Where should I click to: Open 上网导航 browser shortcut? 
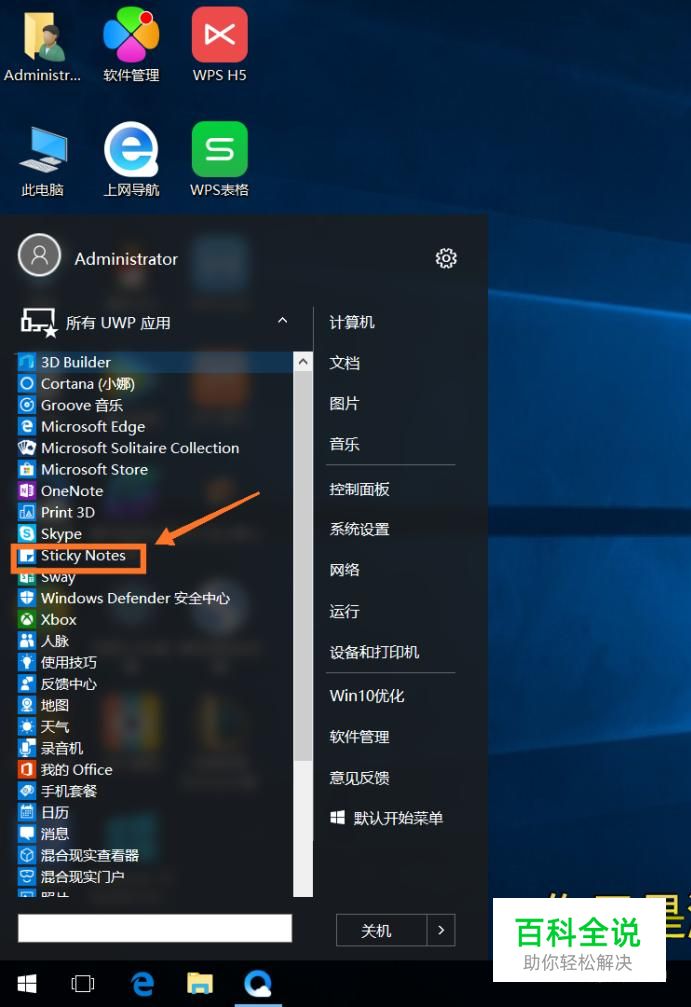coord(131,161)
